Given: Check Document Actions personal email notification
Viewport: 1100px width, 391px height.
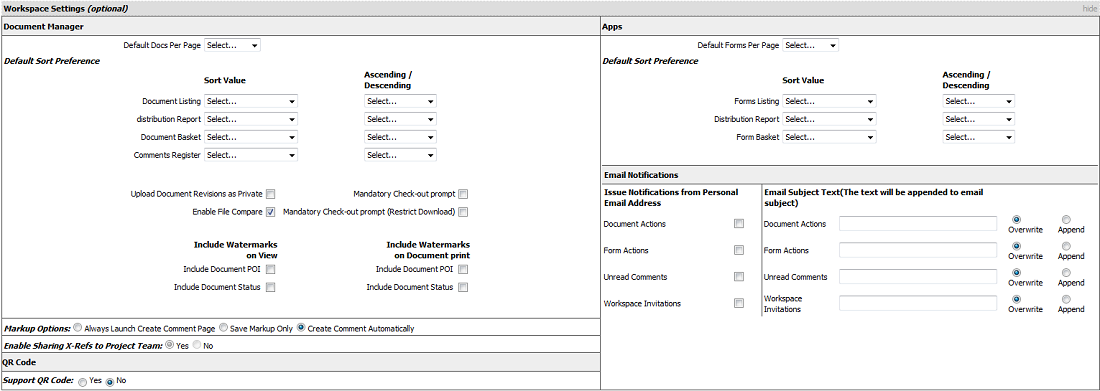Looking at the screenshot, I should pyautogui.click(x=739, y=224).
